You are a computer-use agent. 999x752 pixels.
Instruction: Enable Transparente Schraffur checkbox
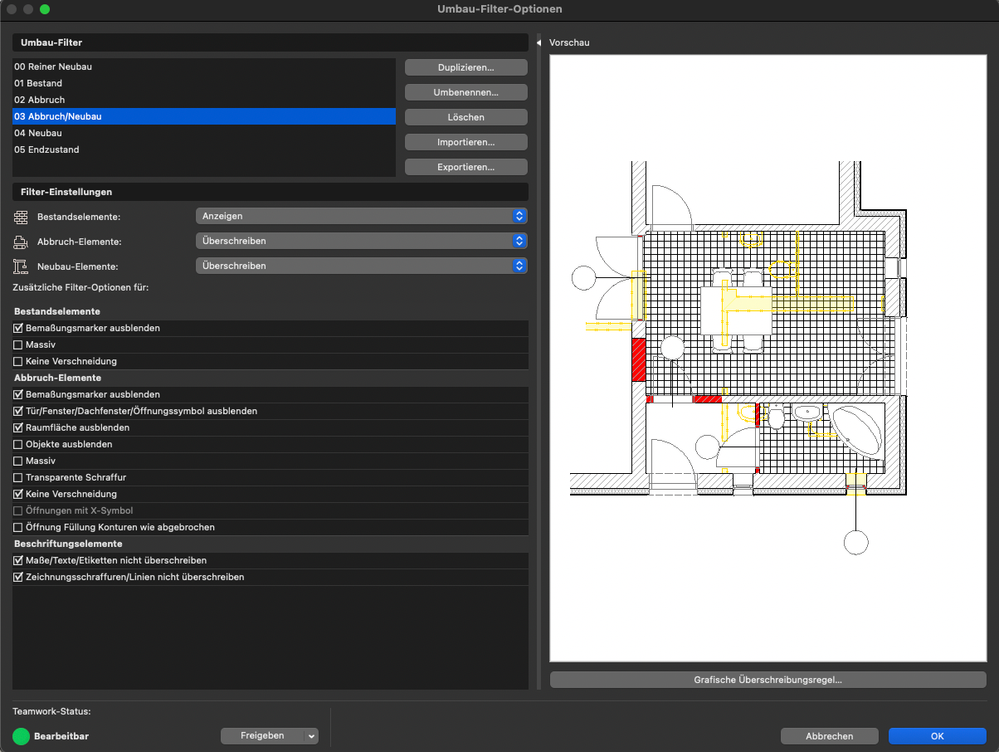[x=18, y=477]
